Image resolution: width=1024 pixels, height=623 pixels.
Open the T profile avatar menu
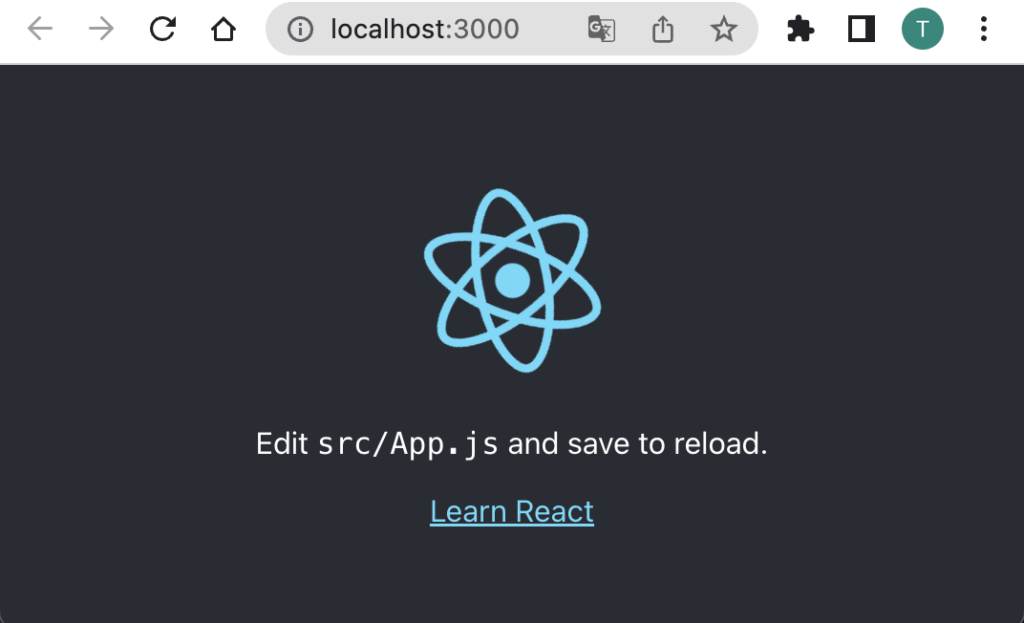(922, 29)
